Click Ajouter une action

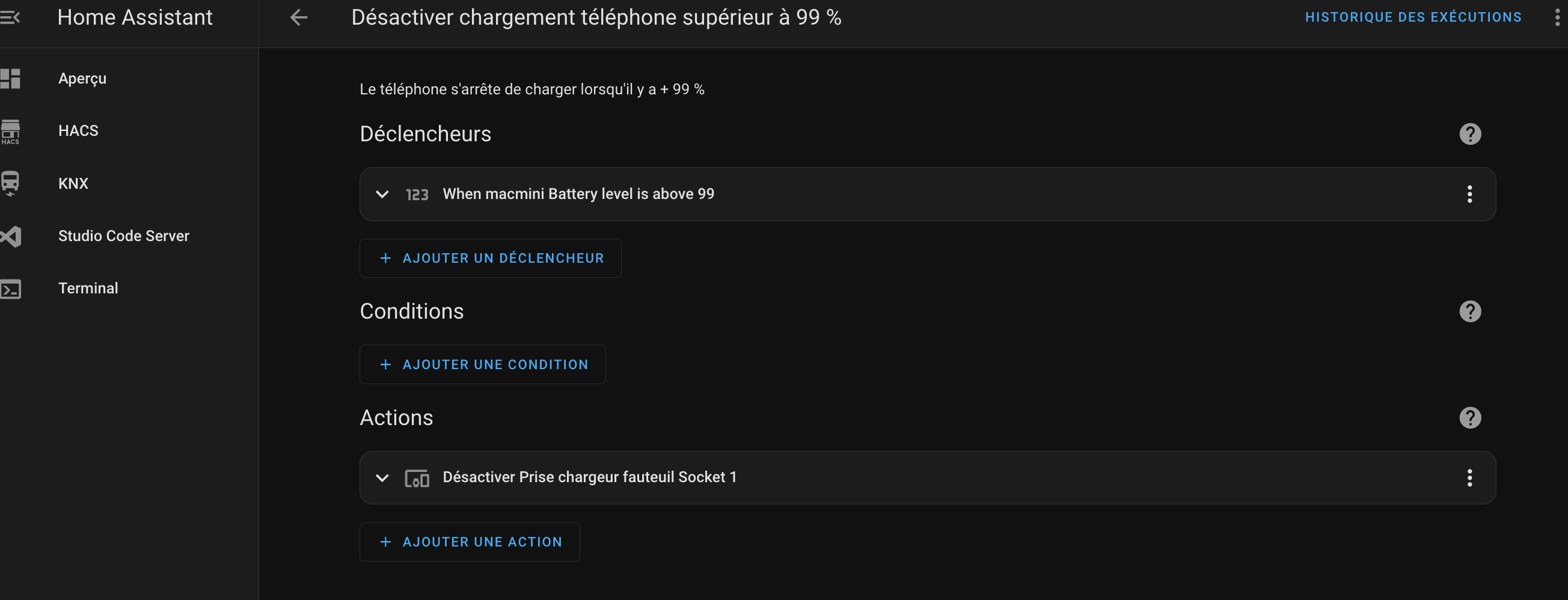click(x=470, y=542)
